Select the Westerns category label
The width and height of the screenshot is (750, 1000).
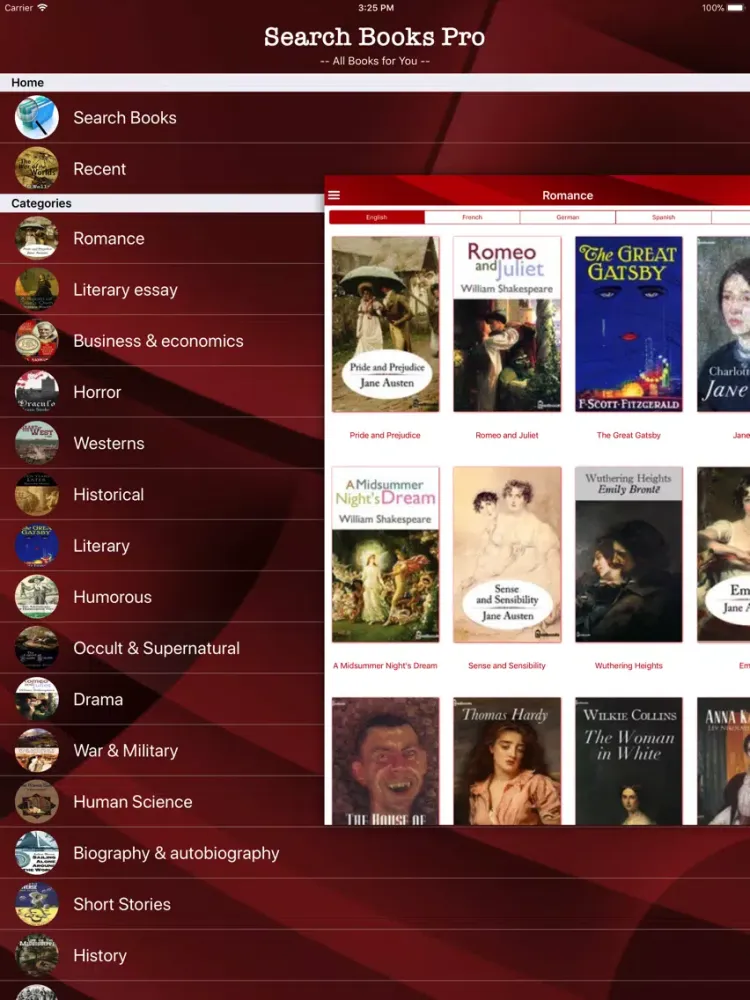pyautogui.click(x=109, y=443)
